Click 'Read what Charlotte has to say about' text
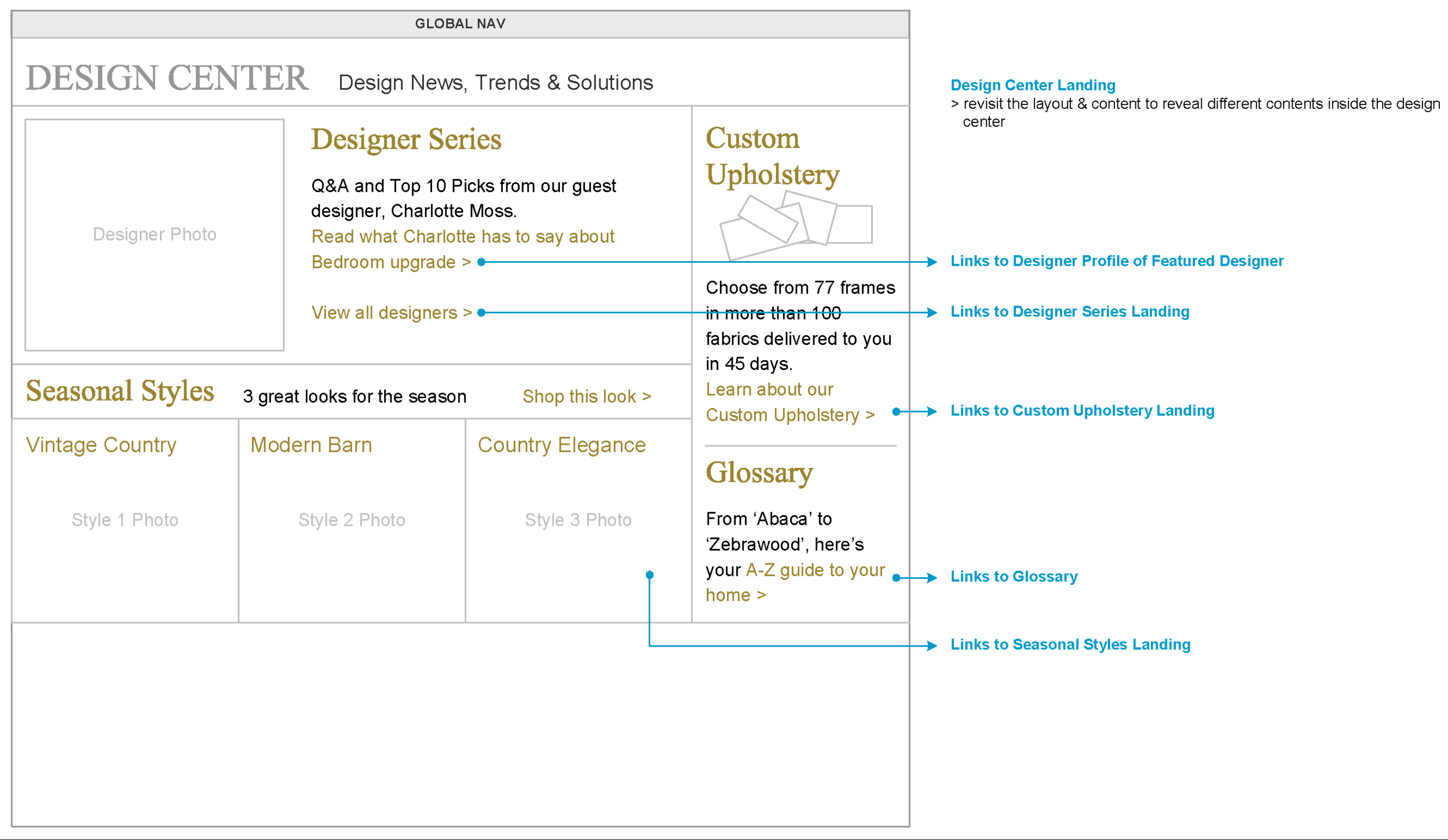1448x840 pixels. 462,237
